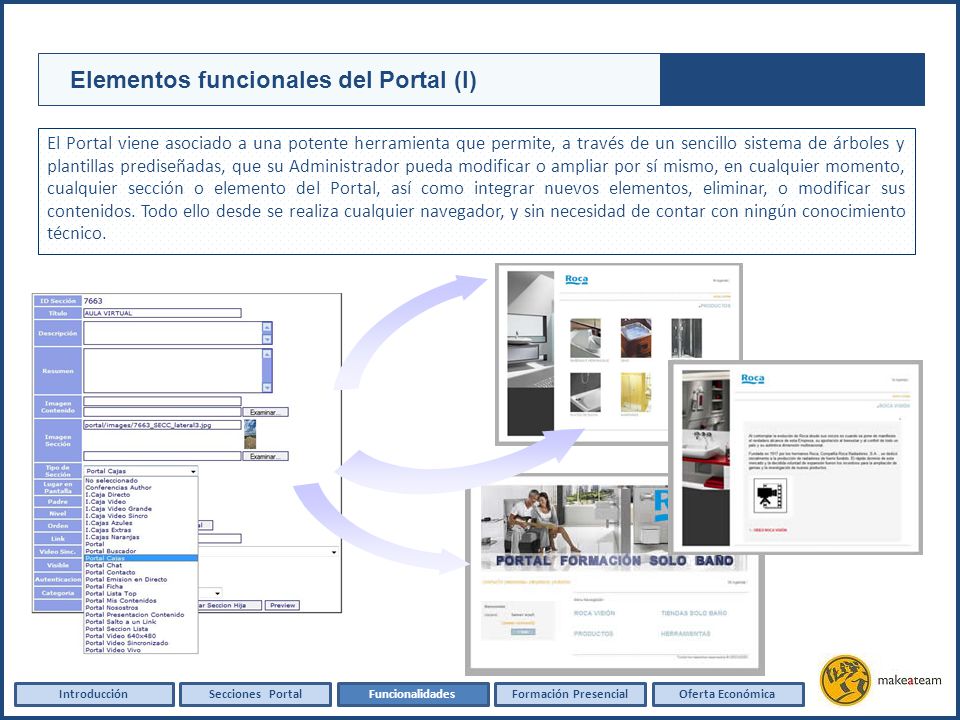
Task: Open the TIENDAS SOLO BAÑO link
Action: click(x=694, y=613)
